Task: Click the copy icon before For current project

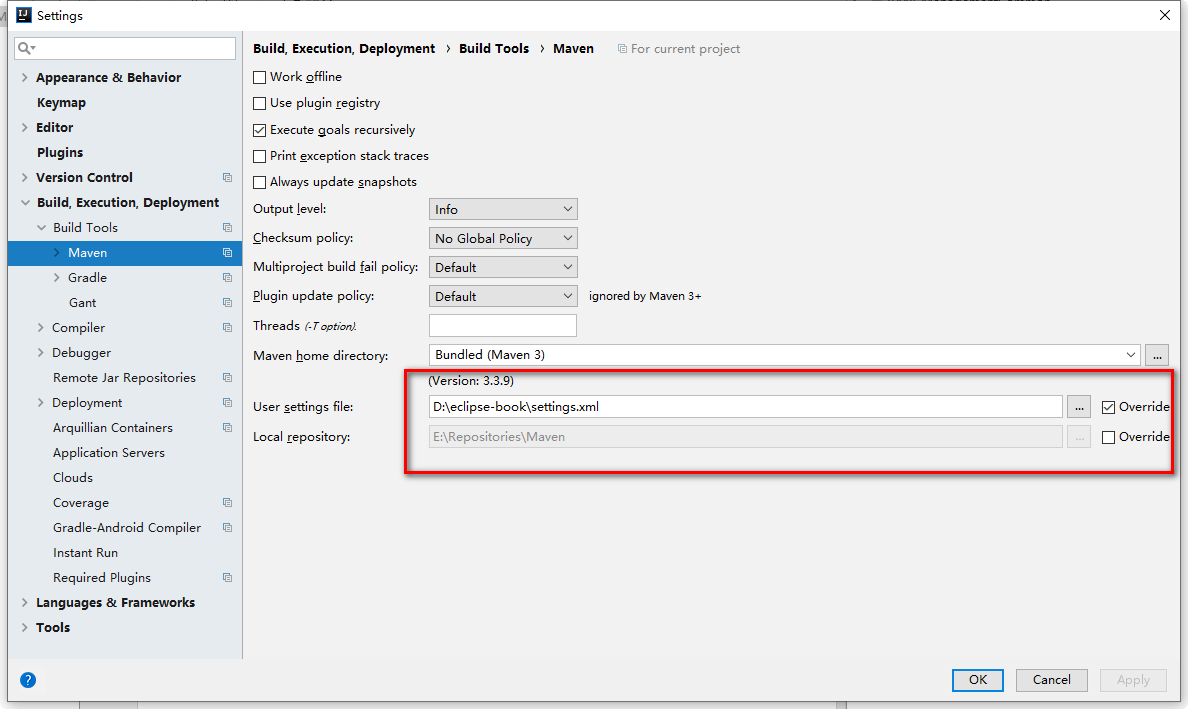Action: [622, 48]
